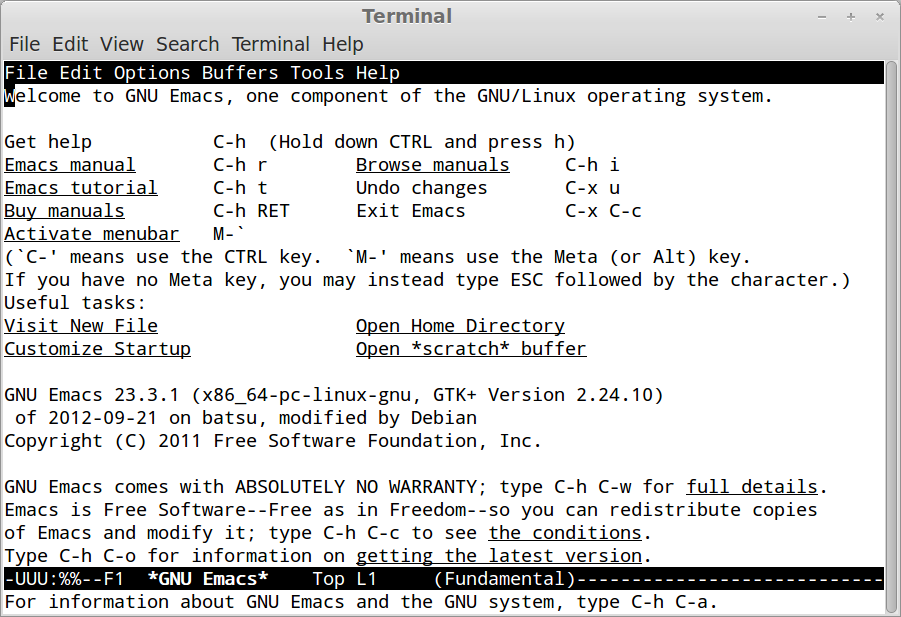Open the terminal Search menu
The height and width of the screenshot is (617, 901).
coord(188,44)
